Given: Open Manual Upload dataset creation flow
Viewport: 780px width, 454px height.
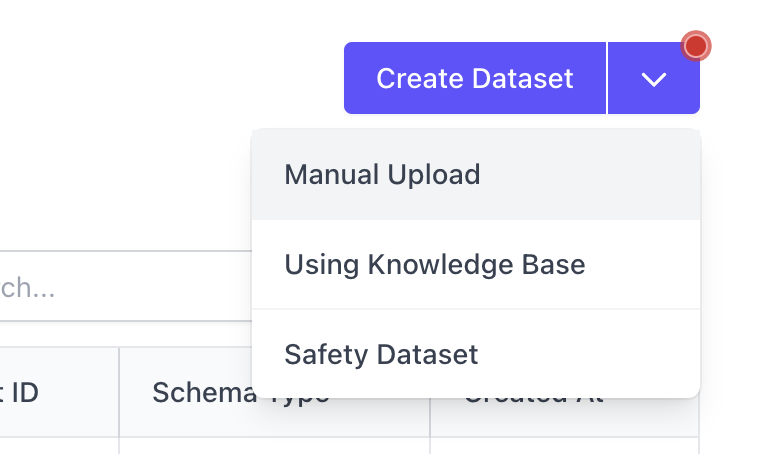Looking at the screenshot, I should click(476, 175).
